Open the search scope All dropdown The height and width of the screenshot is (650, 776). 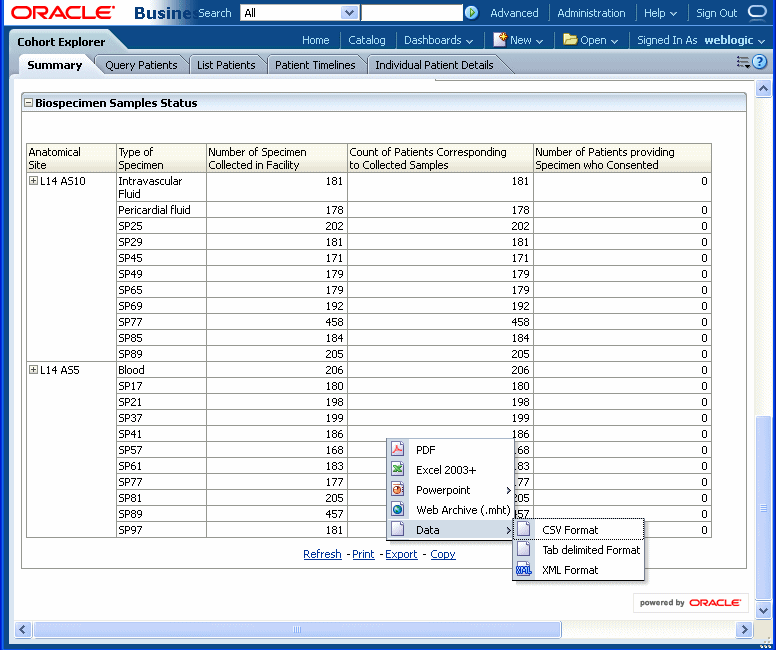(x=348, y=13)
